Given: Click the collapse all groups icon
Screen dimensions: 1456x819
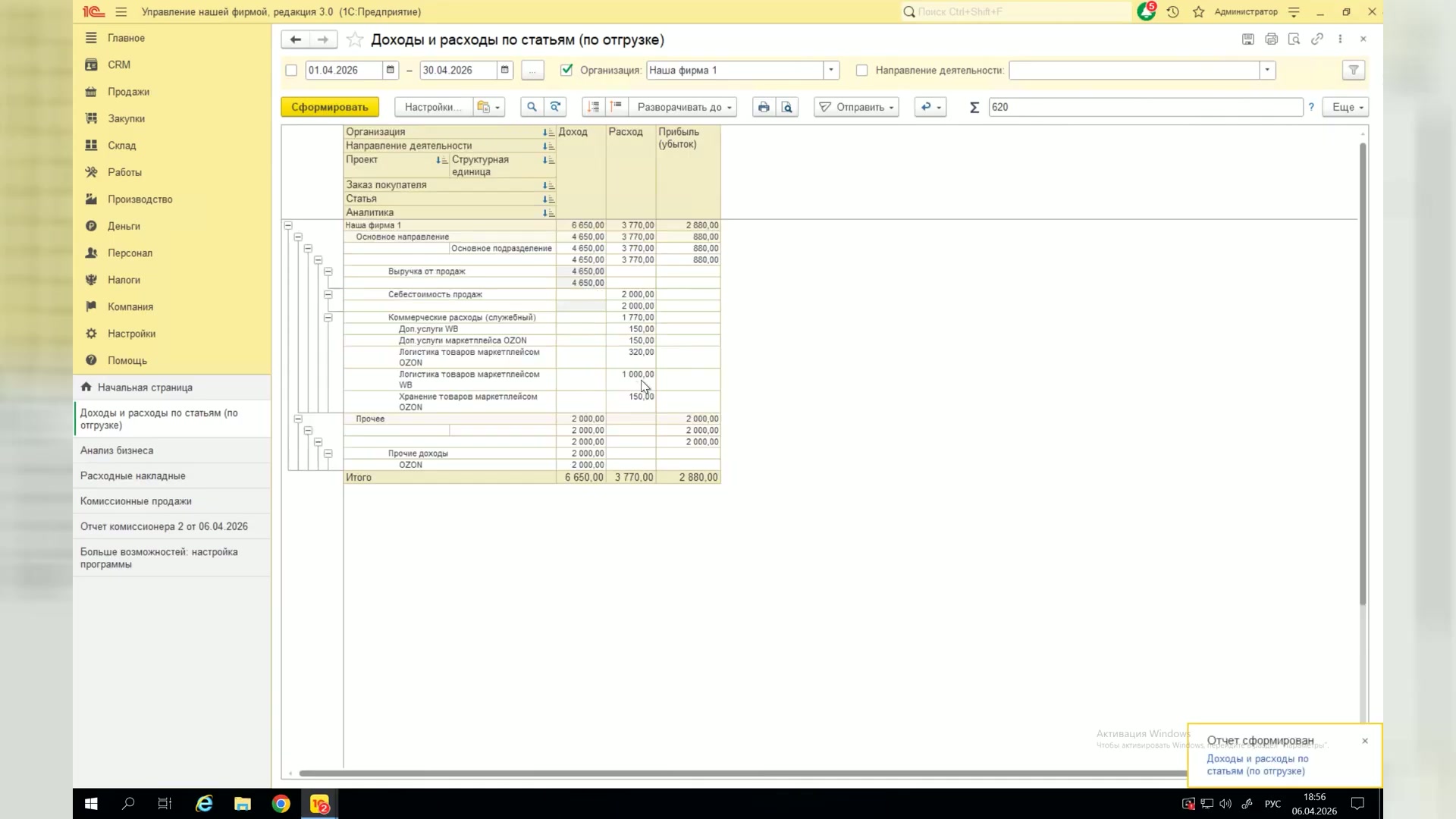Looking at the screenshot, I should click(617, 107).
